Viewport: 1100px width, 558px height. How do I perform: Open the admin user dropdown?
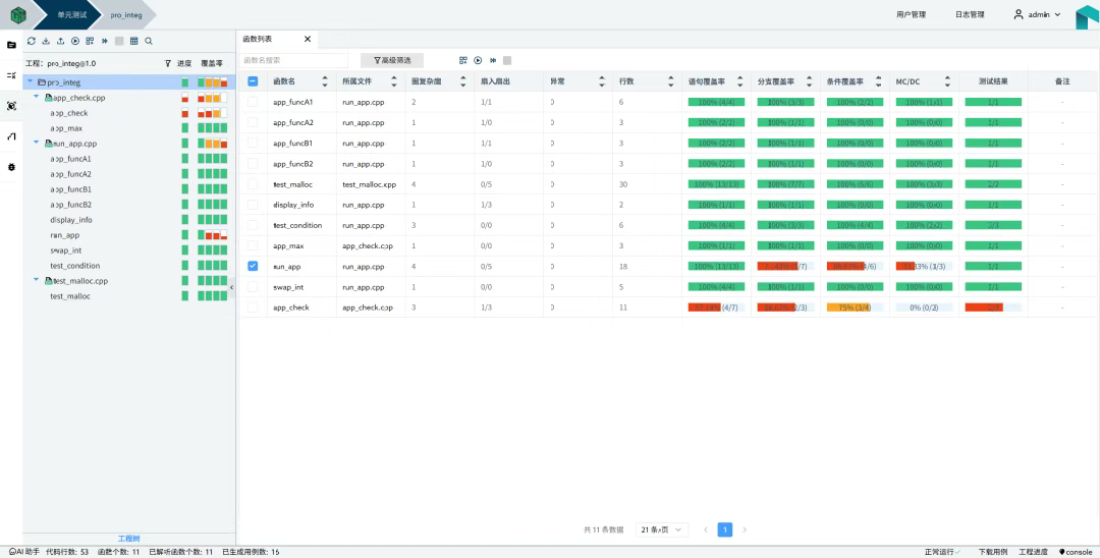(x=1037, y=15)
